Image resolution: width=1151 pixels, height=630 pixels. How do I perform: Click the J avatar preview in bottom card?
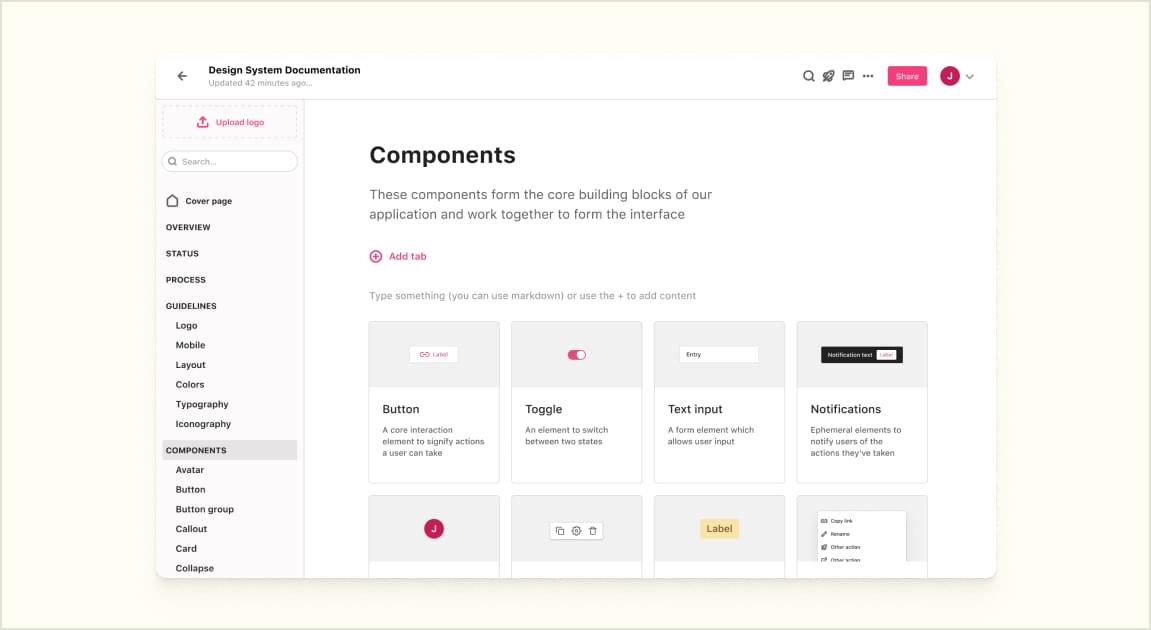pos(434,529)
